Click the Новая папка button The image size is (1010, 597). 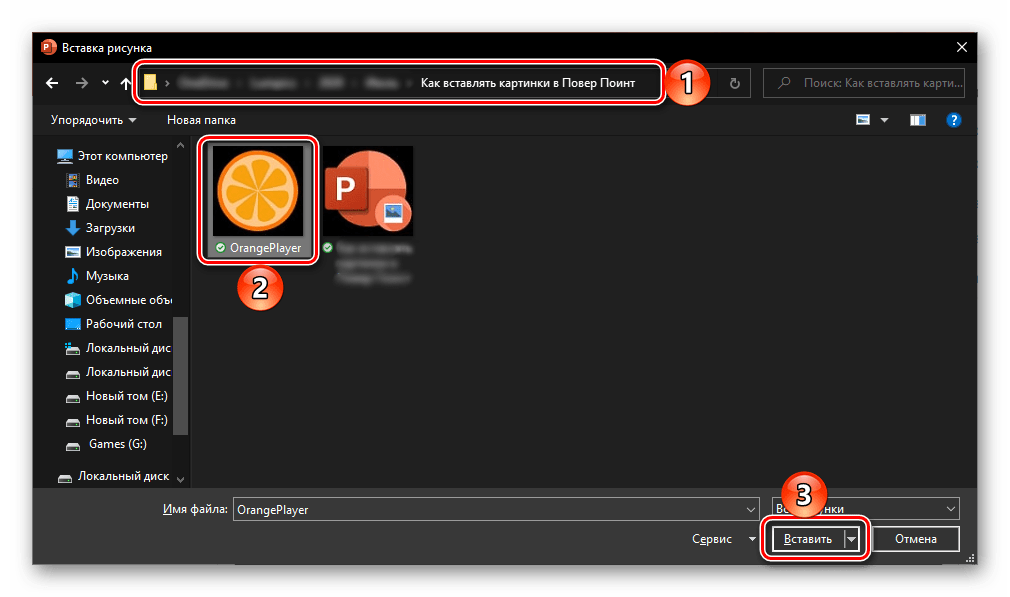coord(201,120)
